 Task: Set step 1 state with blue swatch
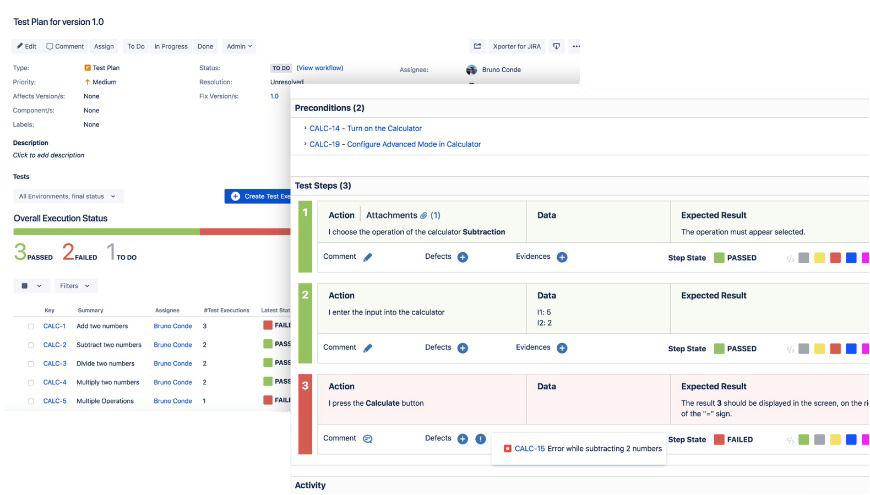[851, 258]
